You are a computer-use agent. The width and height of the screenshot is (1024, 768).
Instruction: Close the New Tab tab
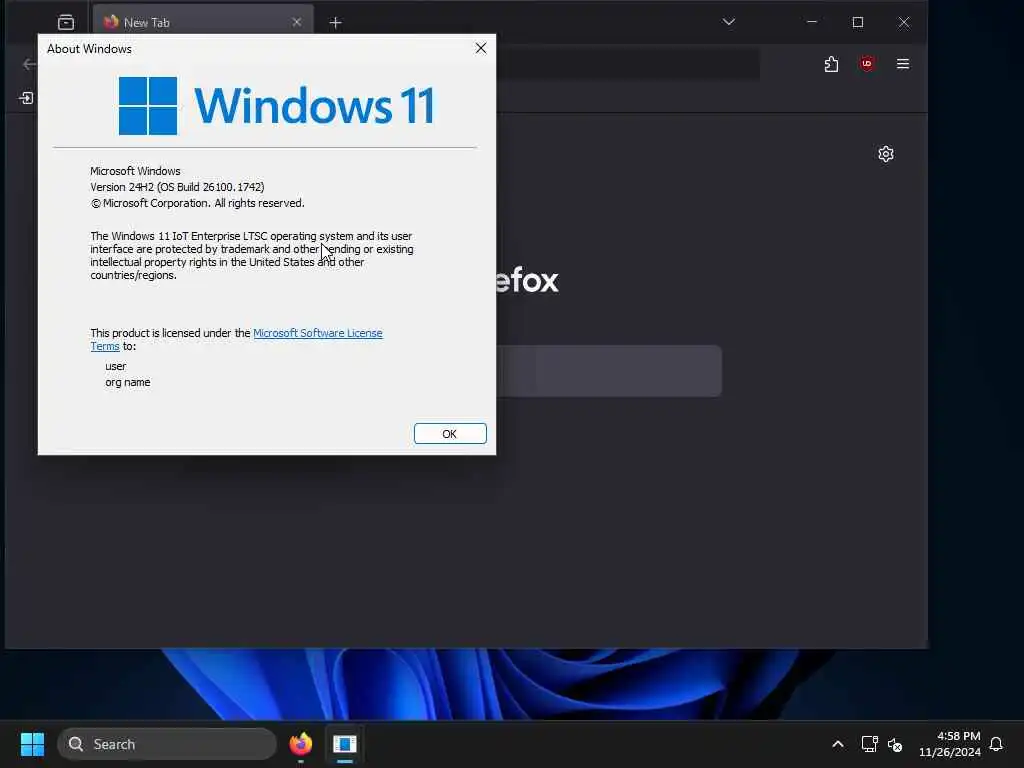tap(296, 22)
